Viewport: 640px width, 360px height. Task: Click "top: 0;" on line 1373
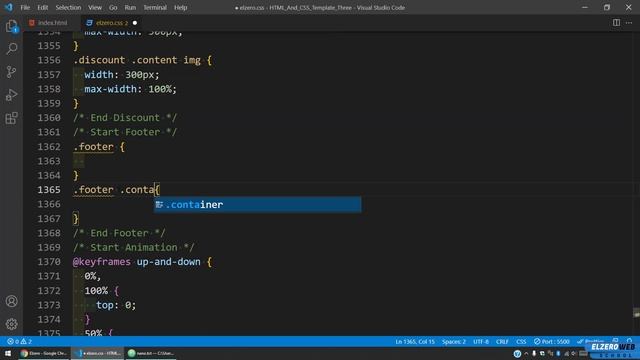pyautogui.click(x=116, y=305)
